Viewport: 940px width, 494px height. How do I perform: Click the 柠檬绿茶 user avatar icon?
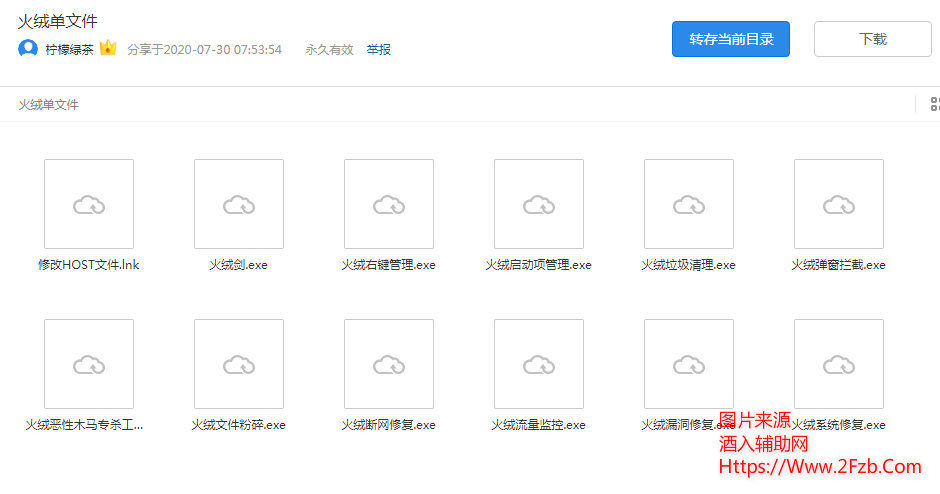click(28, 49)
